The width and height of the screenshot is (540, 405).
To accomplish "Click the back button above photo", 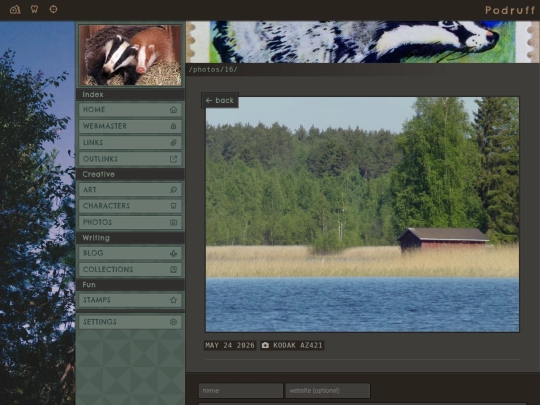I will point(220,100).
